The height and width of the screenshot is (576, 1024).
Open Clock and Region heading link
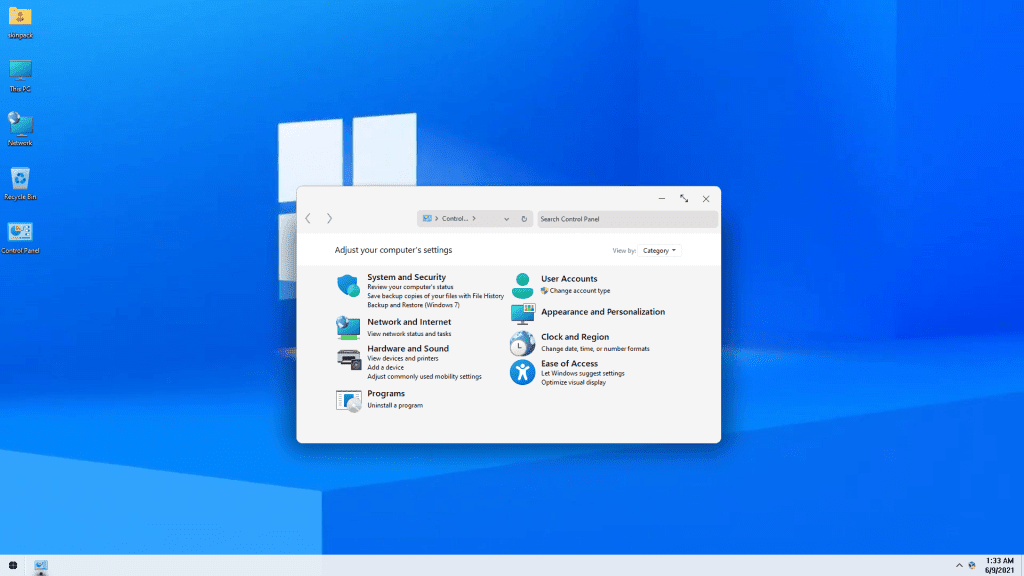pos(575,337)
